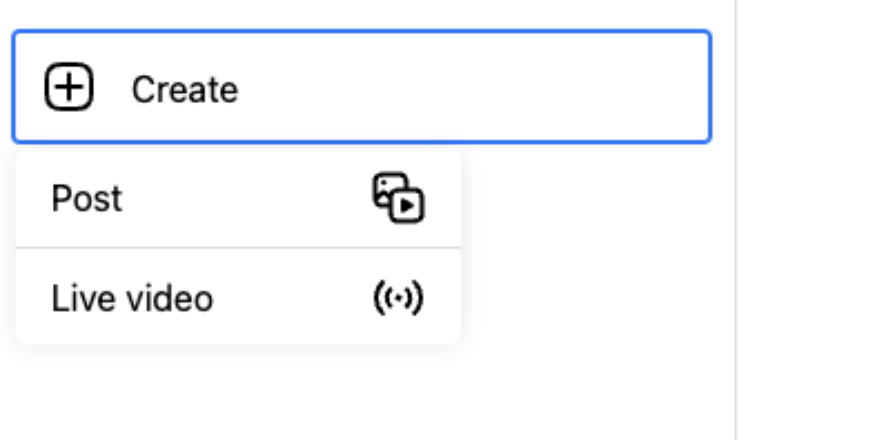This screenshot has height=440, width=875.
Task: Collapse the Create dropdown menu
Action: tap(360, 88)
